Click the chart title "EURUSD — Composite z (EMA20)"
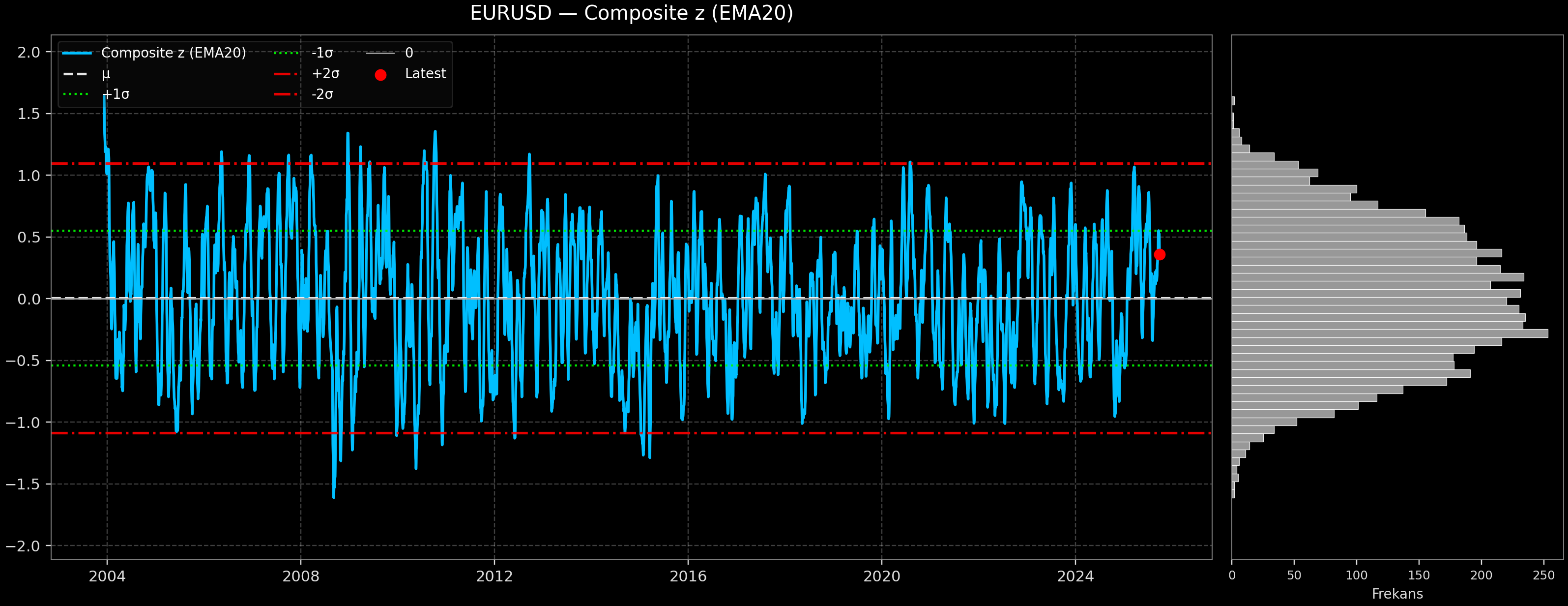Screen dimensions: 1568x606 (x=631, y=13)
